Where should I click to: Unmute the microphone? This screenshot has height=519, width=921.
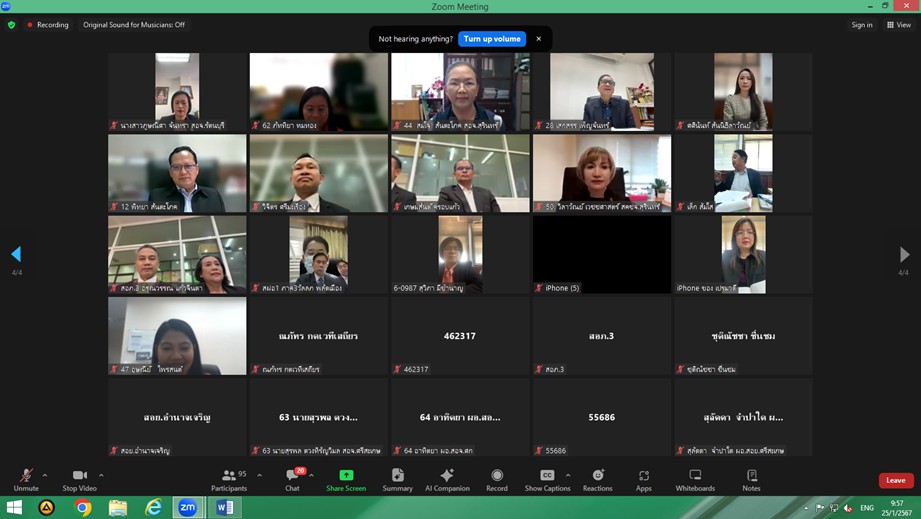(26, 479)
